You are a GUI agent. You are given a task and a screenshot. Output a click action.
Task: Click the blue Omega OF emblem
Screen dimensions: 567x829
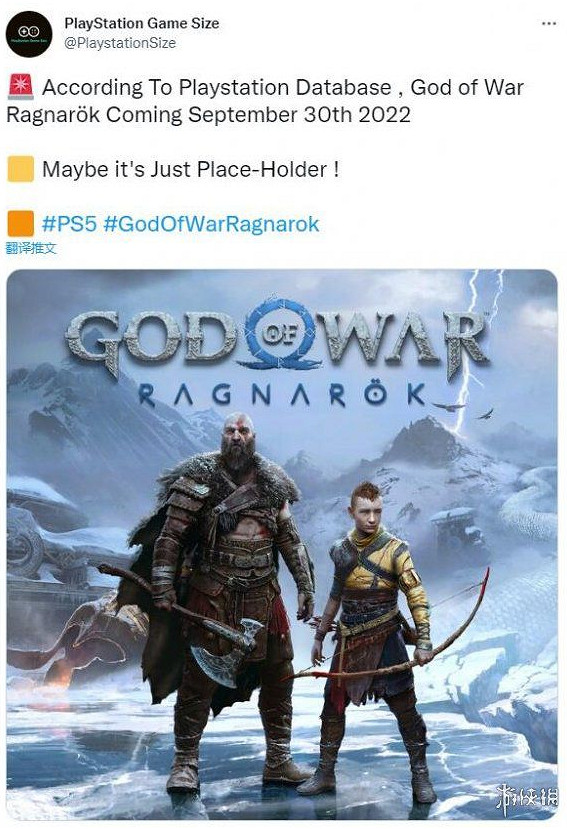(x=278, y=335)
